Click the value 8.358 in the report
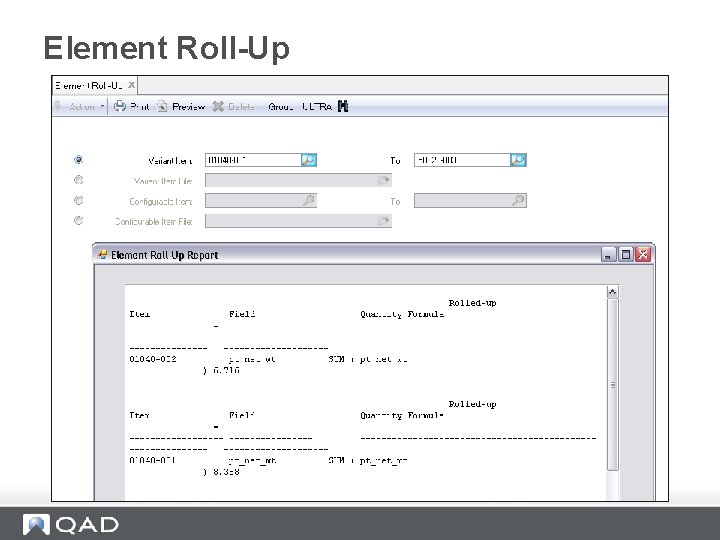The width and height of the screenshot is (720, 540). (226, 472)
